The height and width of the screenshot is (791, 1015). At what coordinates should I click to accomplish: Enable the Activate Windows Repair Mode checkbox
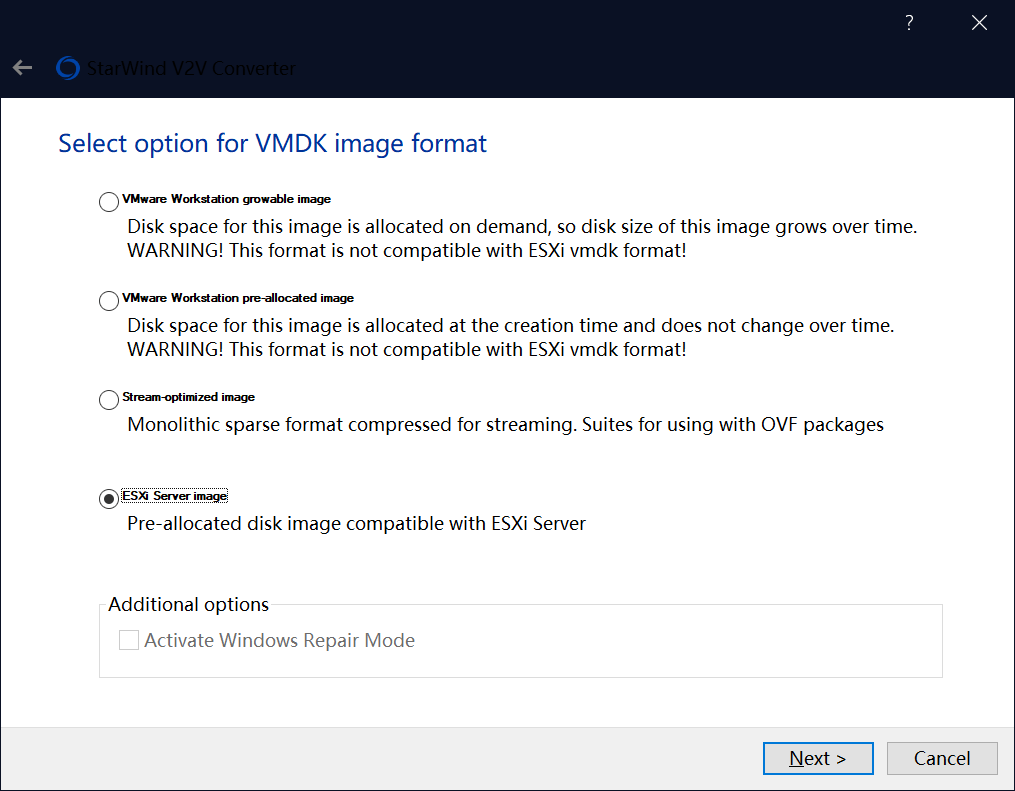click(x=129, y=640)
